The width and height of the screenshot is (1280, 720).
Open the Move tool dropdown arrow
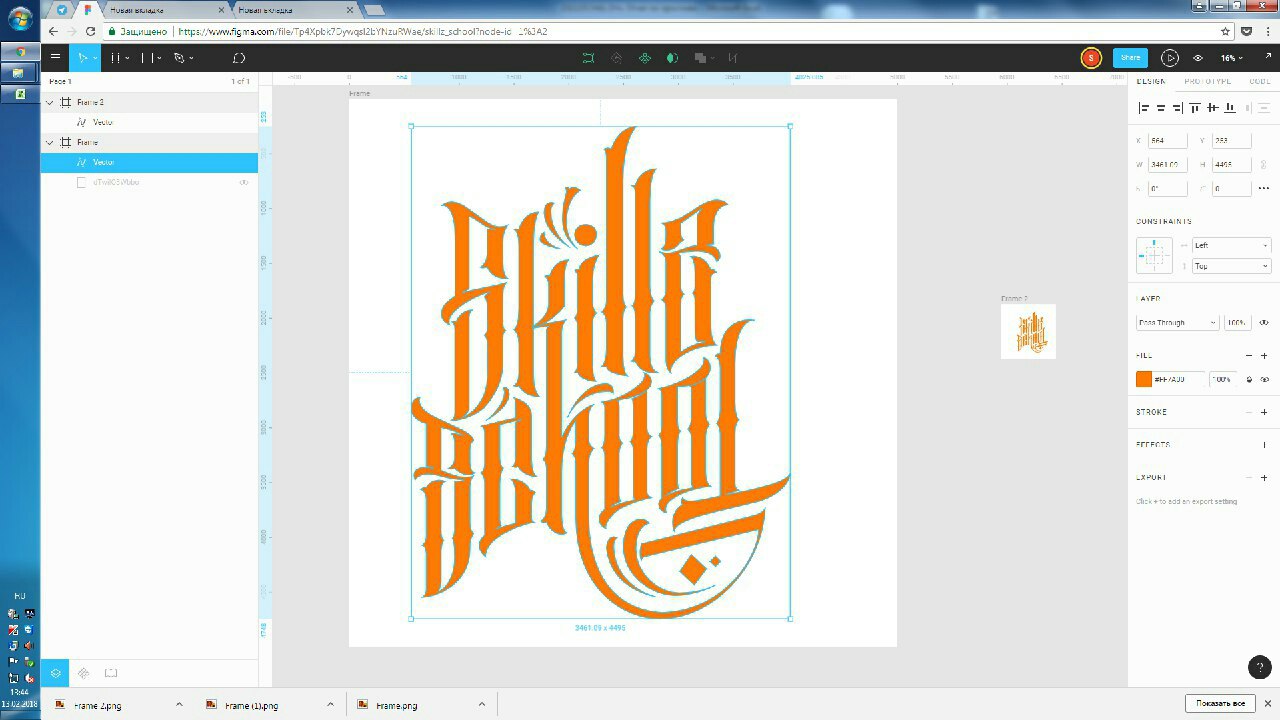pyautogui.click(x=96, y=58)
